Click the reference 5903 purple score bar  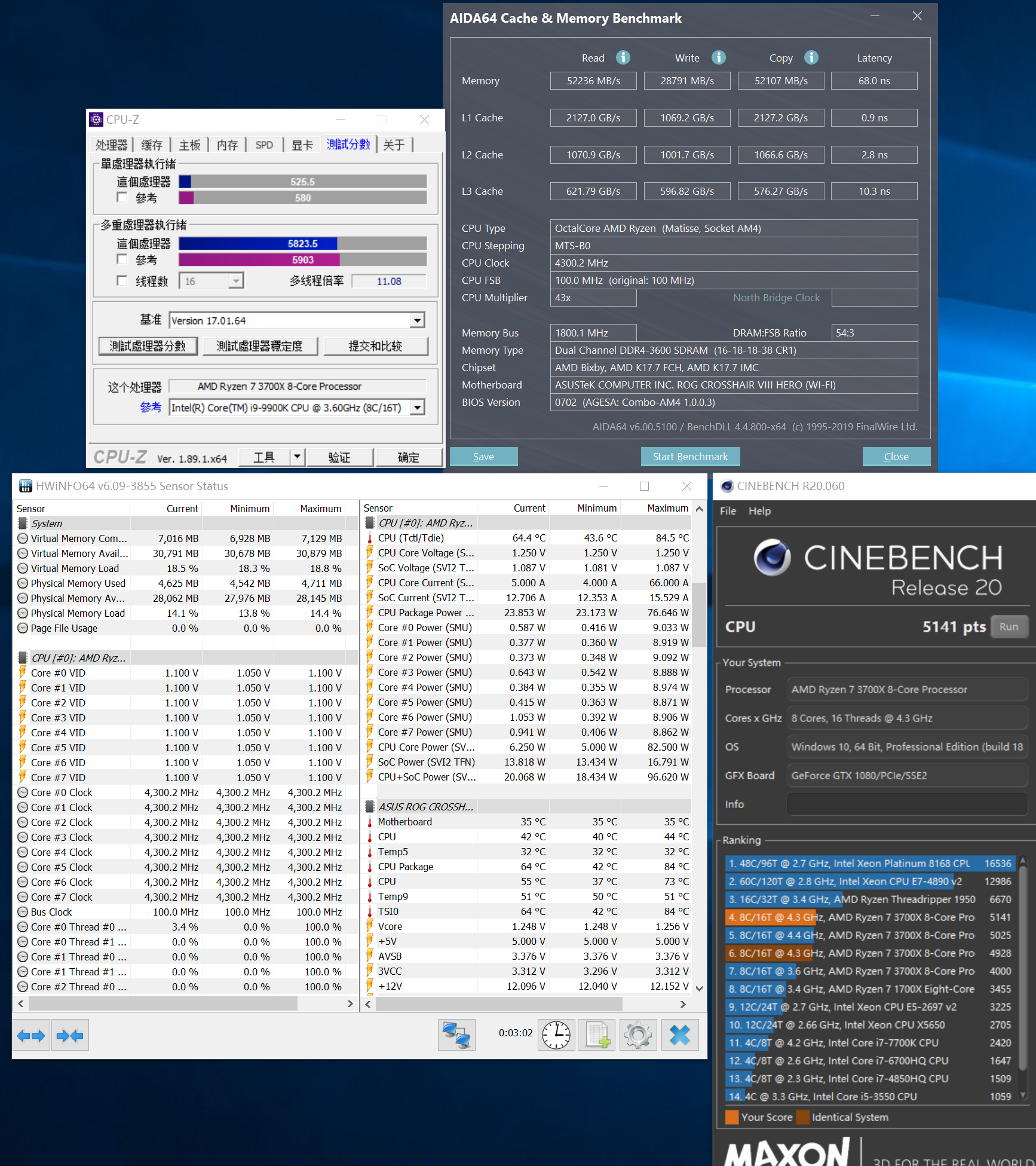[303, 259]
